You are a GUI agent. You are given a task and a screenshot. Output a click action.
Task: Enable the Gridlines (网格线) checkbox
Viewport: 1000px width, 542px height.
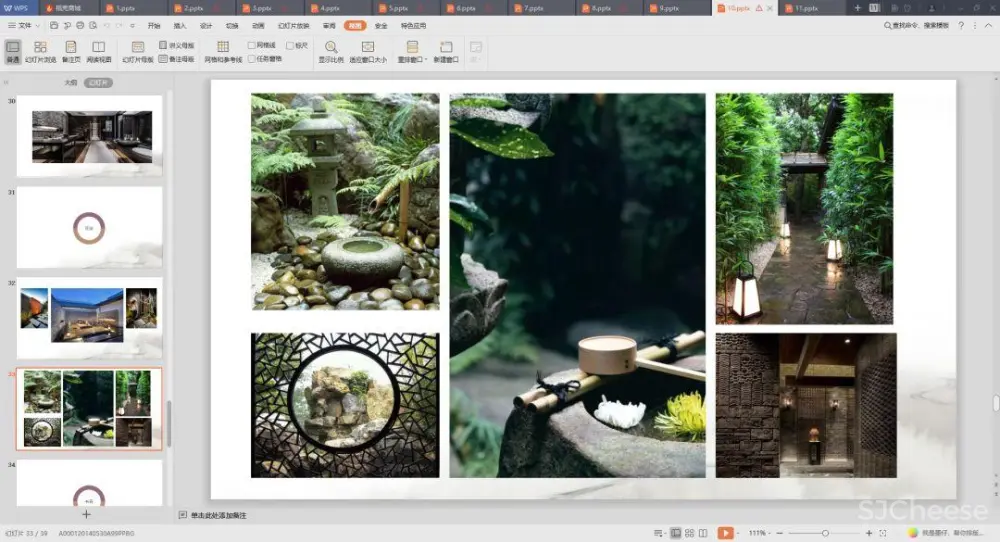pos(252,45)
